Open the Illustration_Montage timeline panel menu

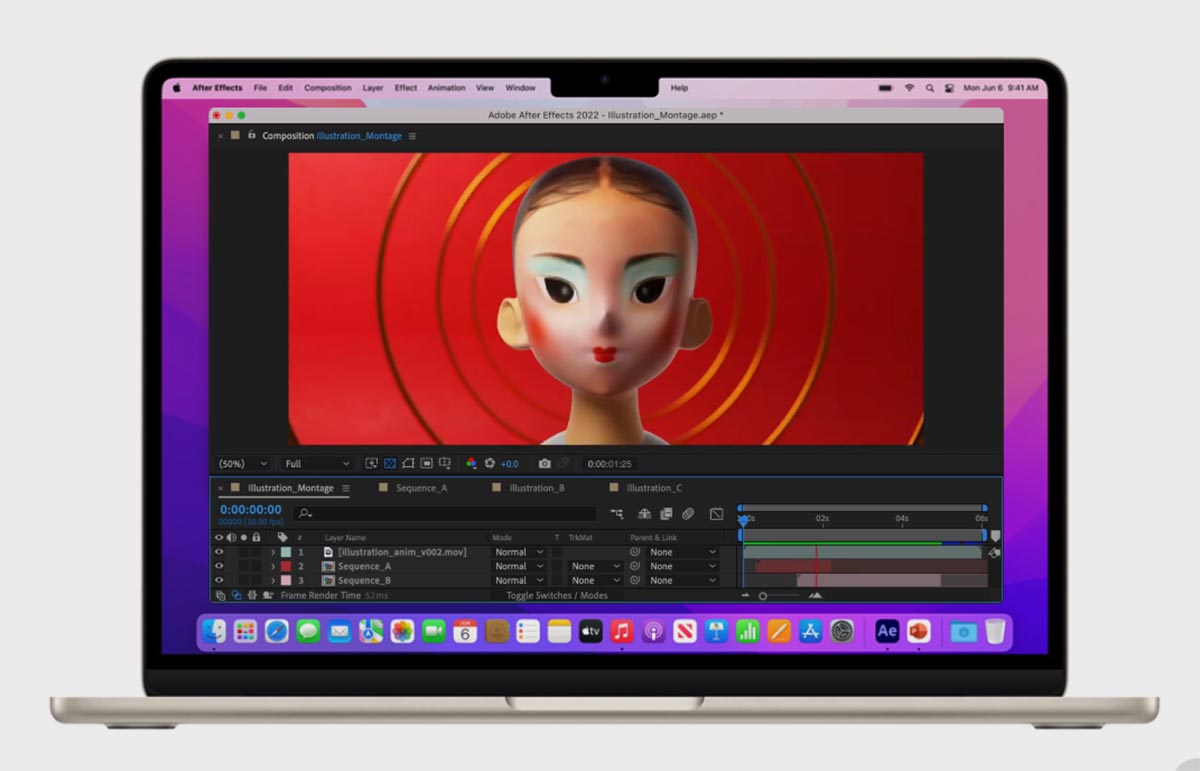(346, 488)
